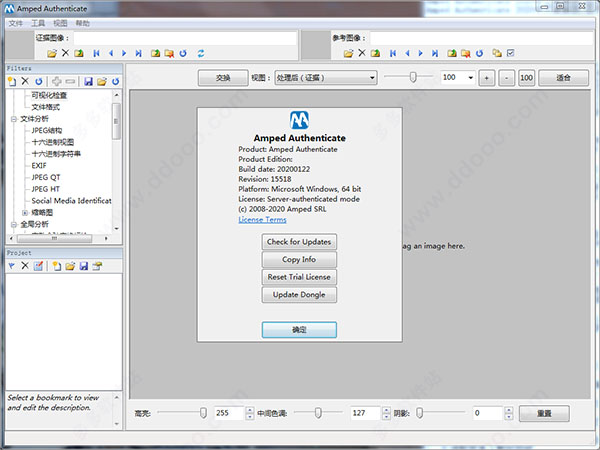Jump to the last evidence image
The height and width of the screenshot is (450, 600).
[x=139, y=53]
